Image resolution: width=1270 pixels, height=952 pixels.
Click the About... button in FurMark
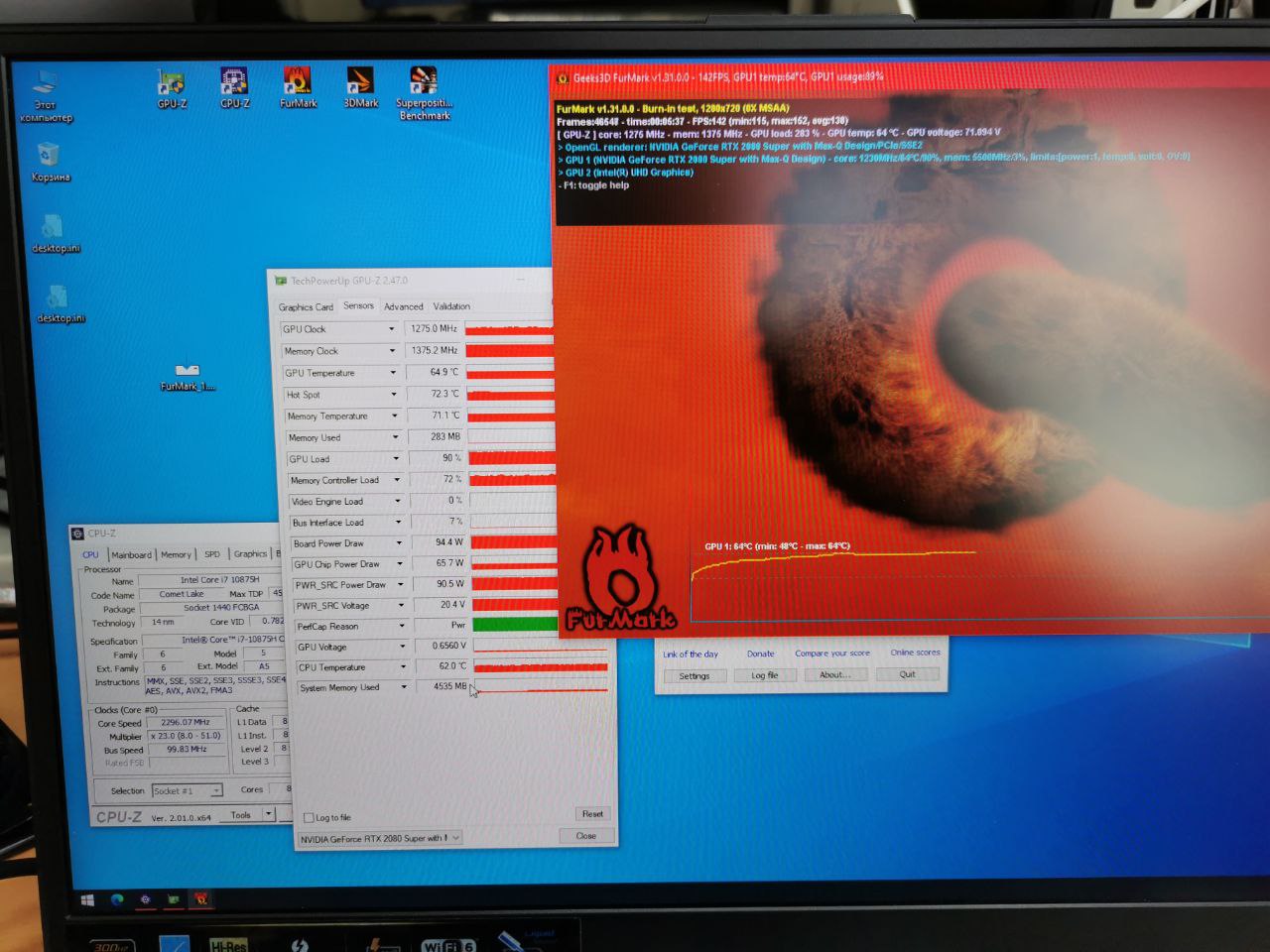pos(835,674)
